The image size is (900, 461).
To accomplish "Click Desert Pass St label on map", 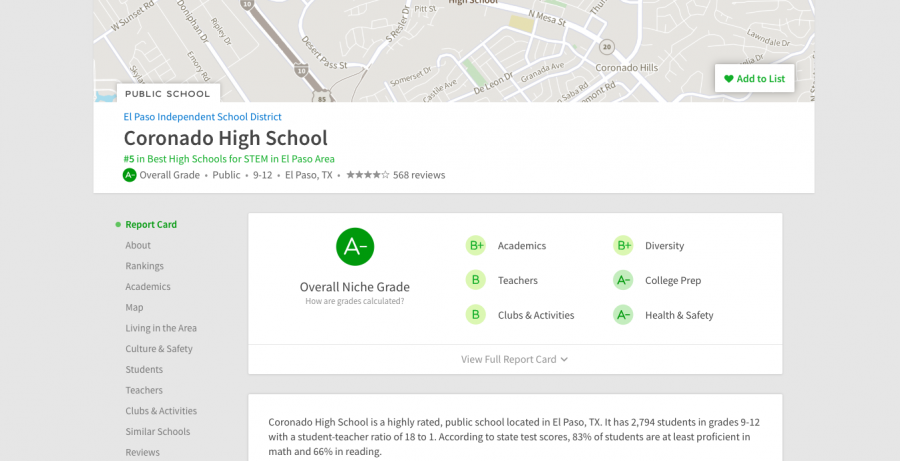I will (324, 53).
